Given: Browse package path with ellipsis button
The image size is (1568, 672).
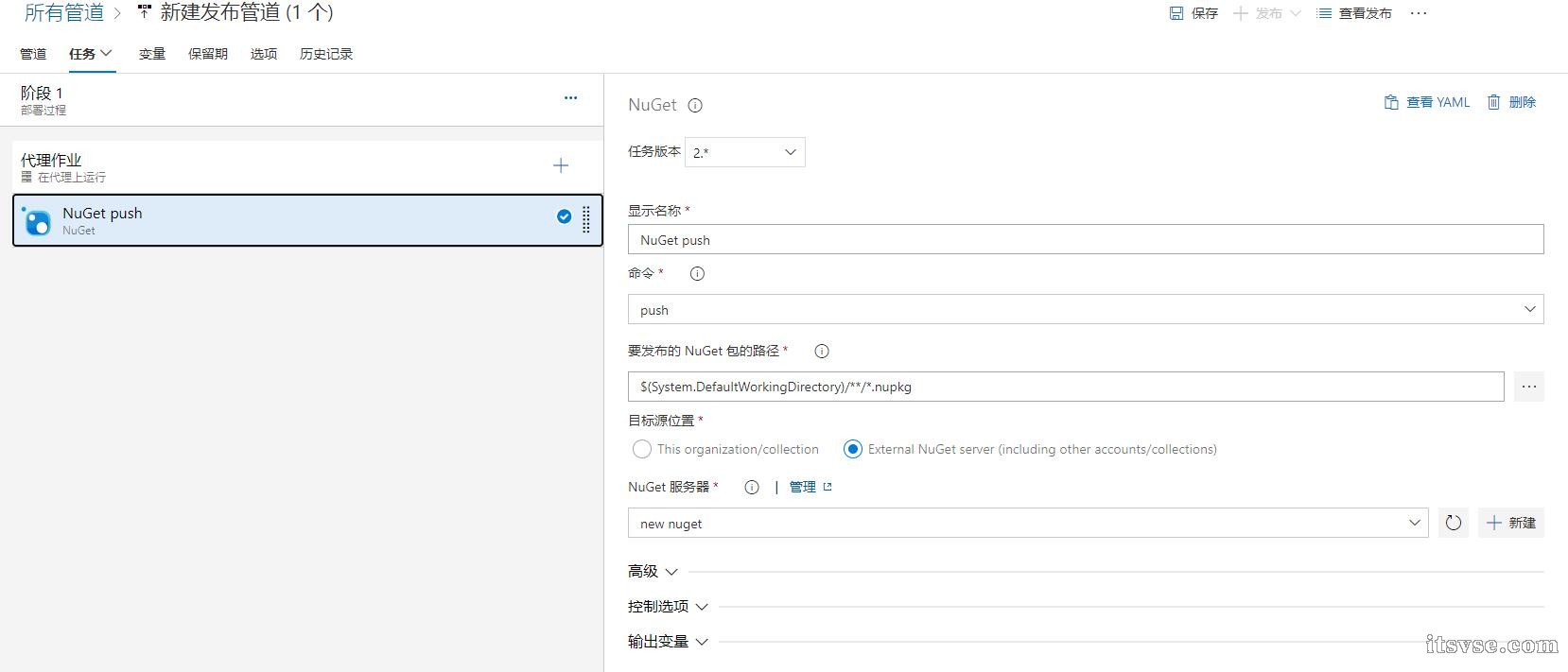Looking at the screenshot, I should click(x=1529, y=387).
